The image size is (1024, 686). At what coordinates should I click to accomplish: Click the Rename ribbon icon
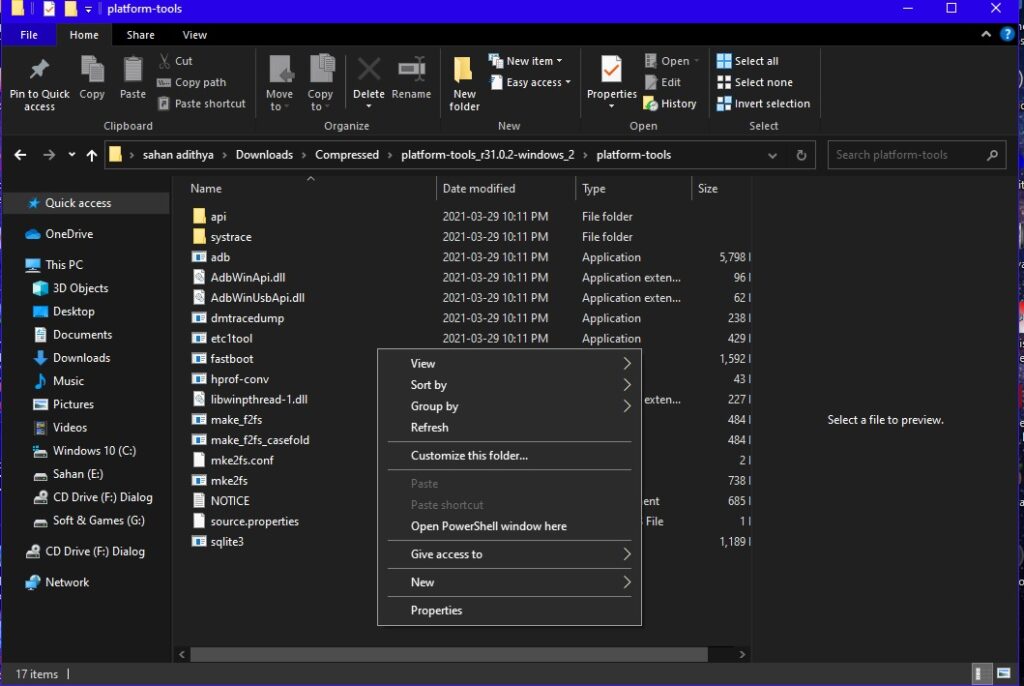pos(411,70)
